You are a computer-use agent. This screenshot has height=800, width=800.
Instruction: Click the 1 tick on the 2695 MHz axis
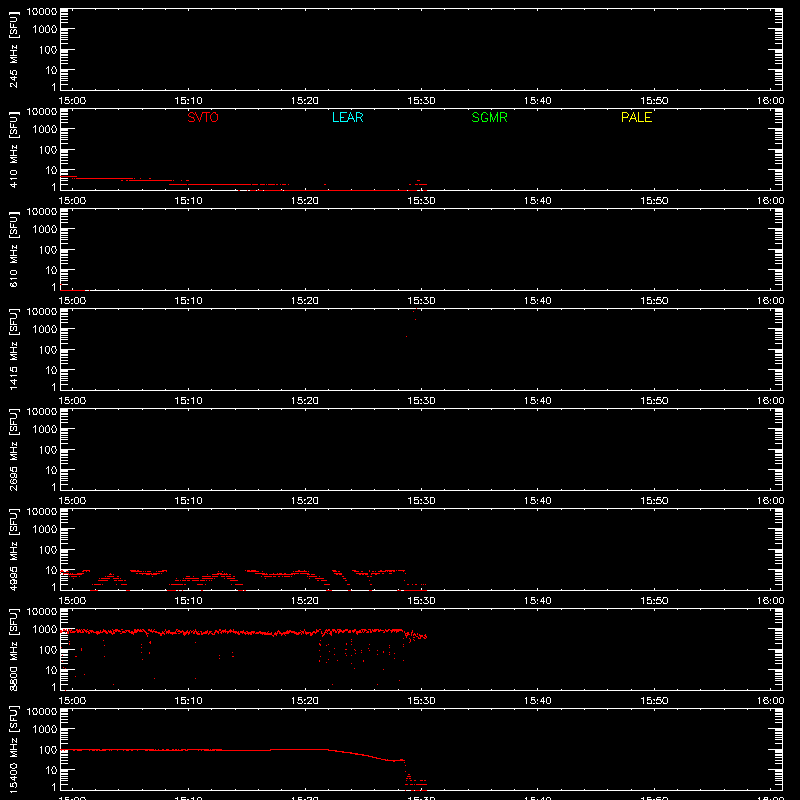54,487
